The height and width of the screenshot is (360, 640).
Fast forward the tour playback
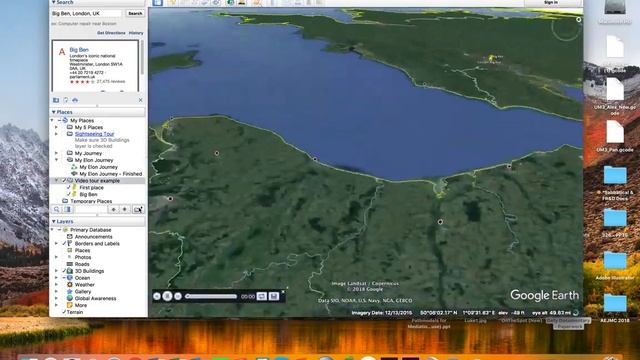(178, 296)
